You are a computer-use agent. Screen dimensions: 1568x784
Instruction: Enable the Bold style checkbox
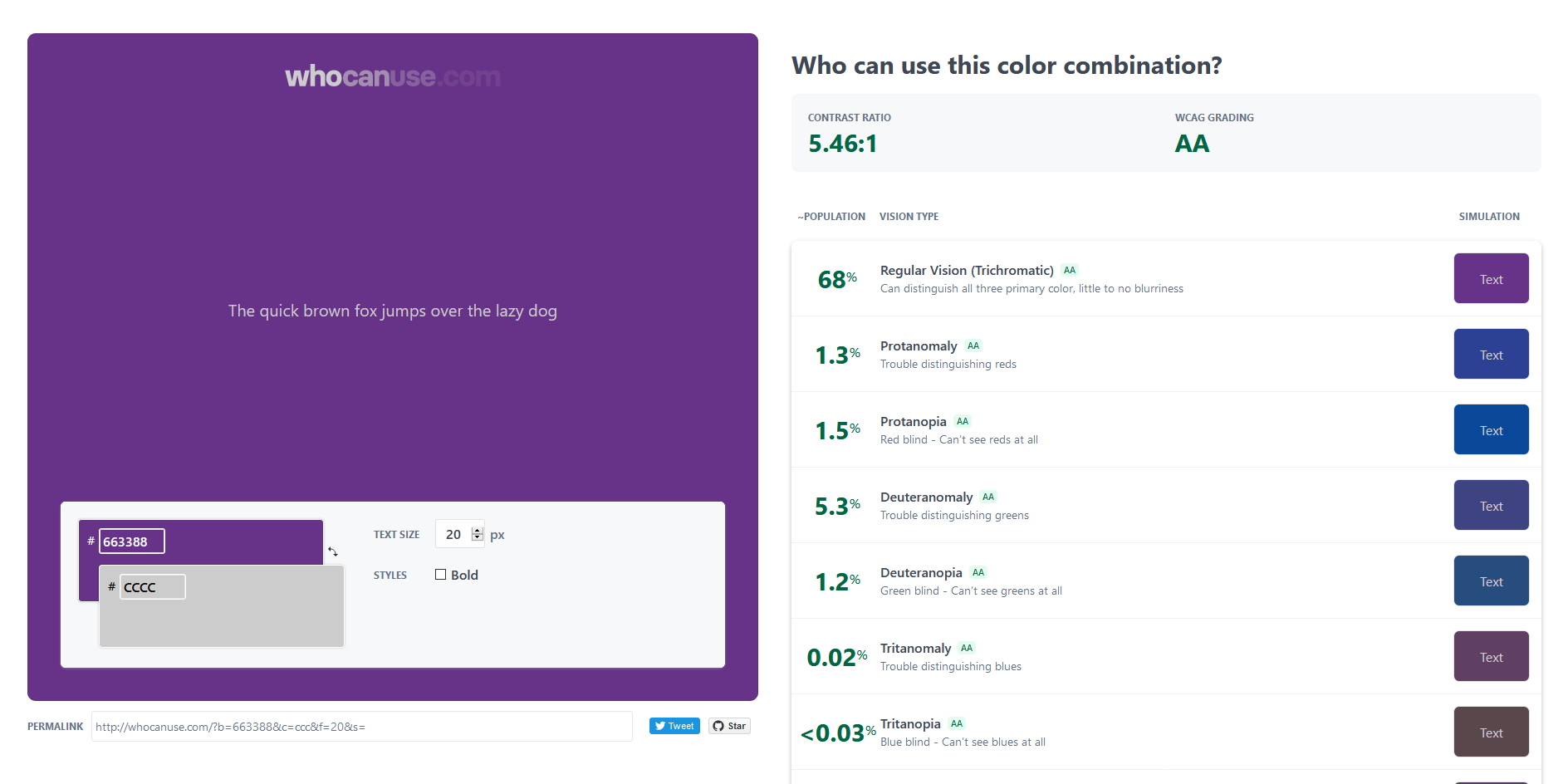coord(441,575)
